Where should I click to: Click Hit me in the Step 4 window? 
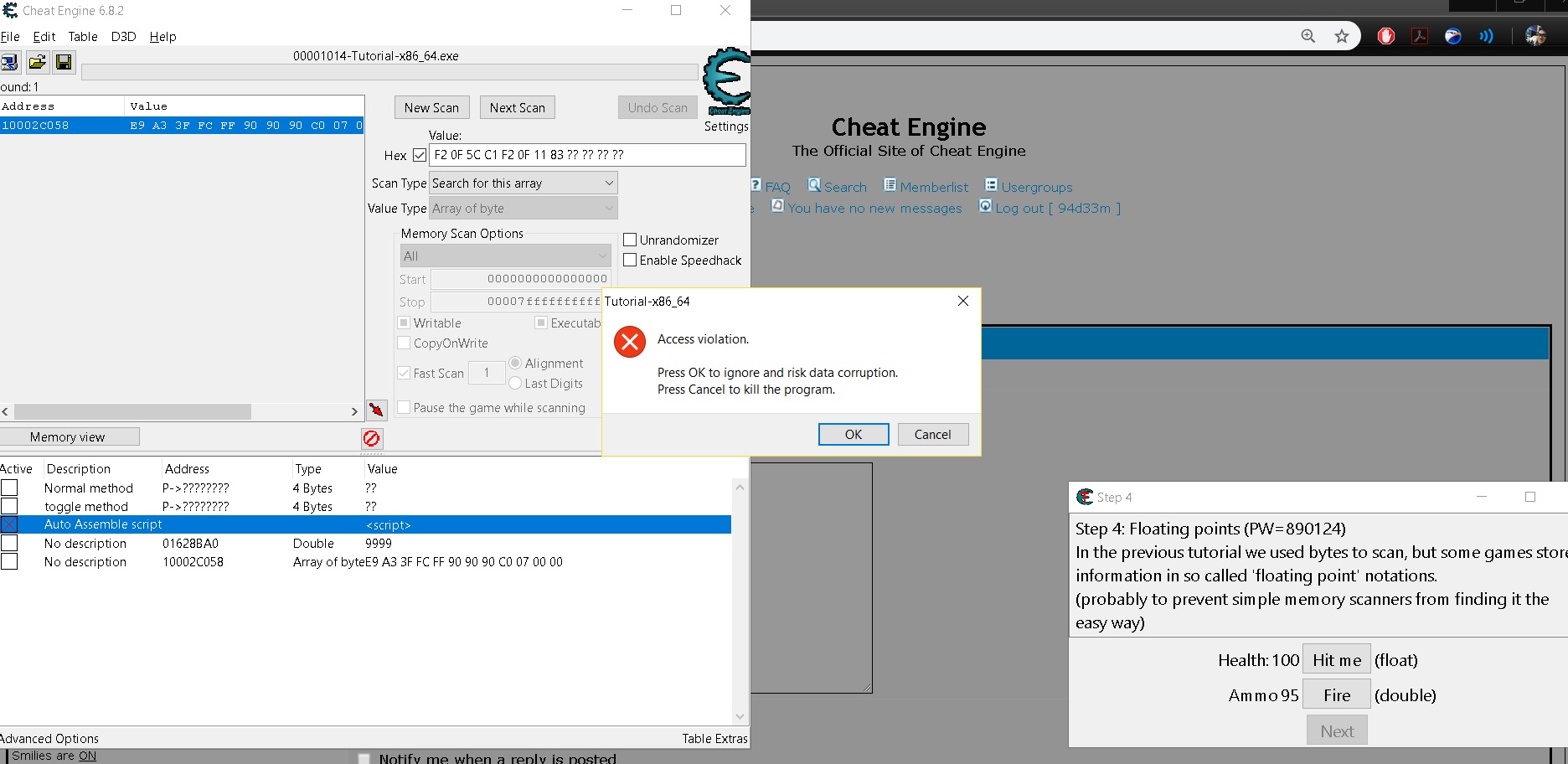click(1337, 660)
